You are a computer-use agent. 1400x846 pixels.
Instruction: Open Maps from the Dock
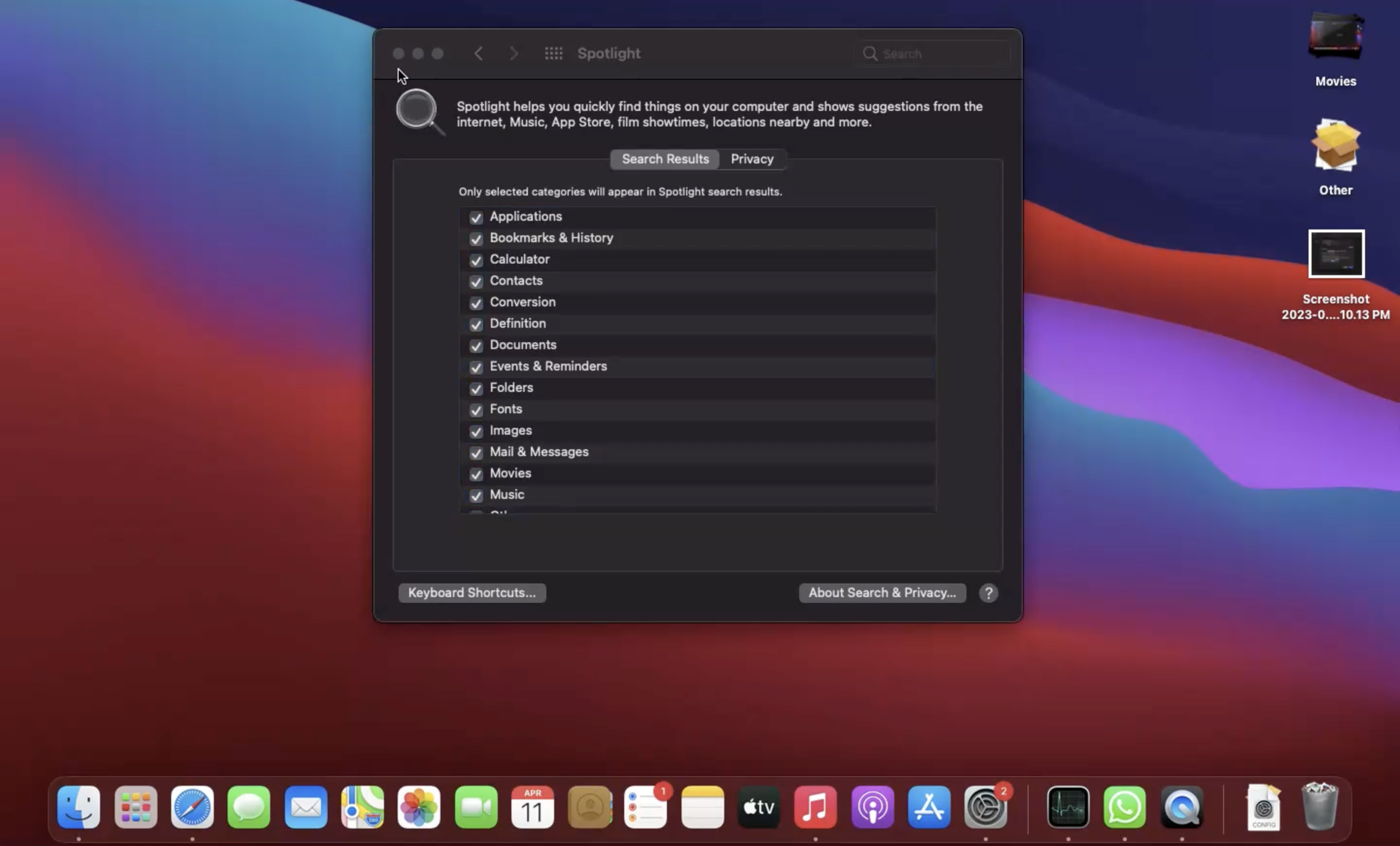point(363,807)
